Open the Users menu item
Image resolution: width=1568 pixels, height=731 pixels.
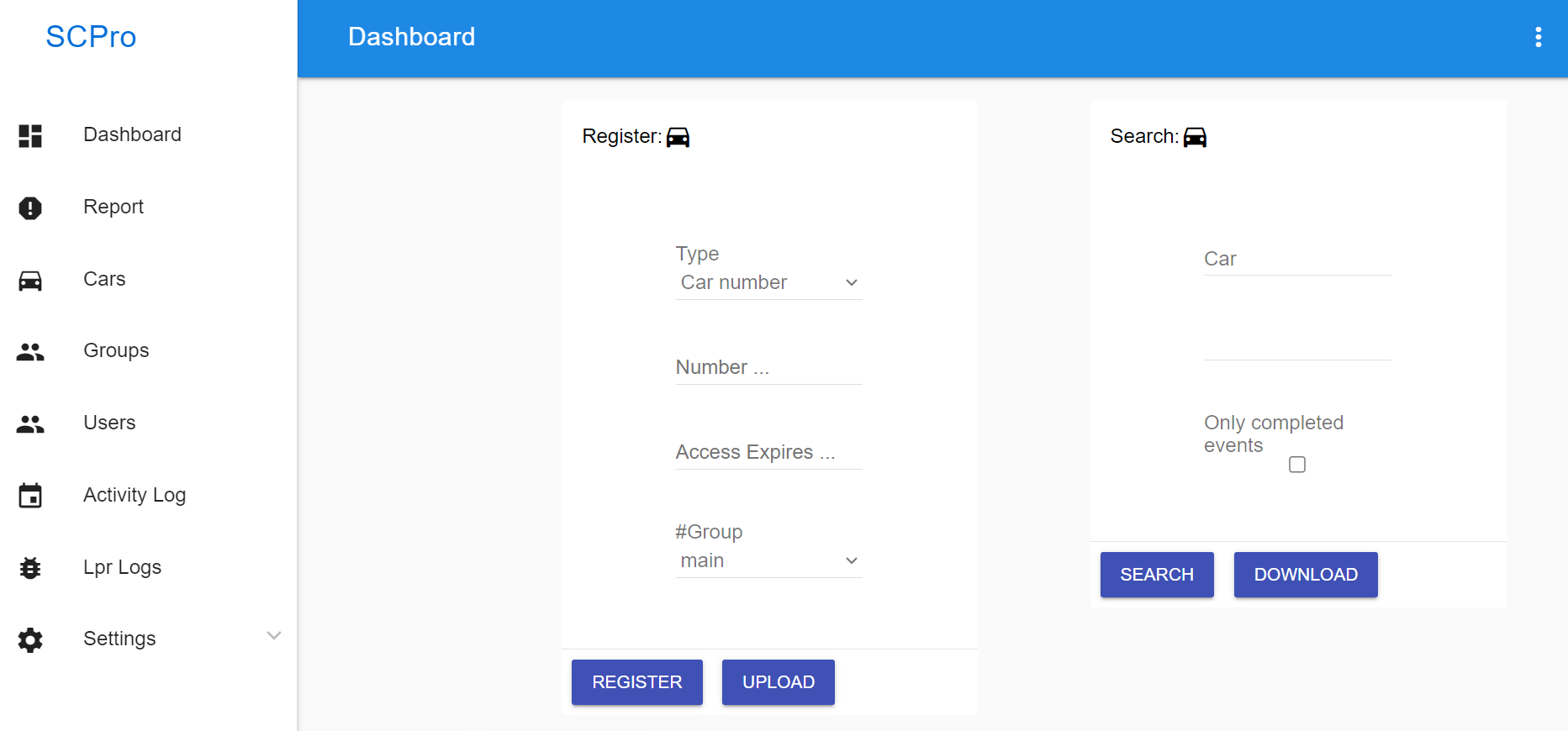[x=109, y=423]
